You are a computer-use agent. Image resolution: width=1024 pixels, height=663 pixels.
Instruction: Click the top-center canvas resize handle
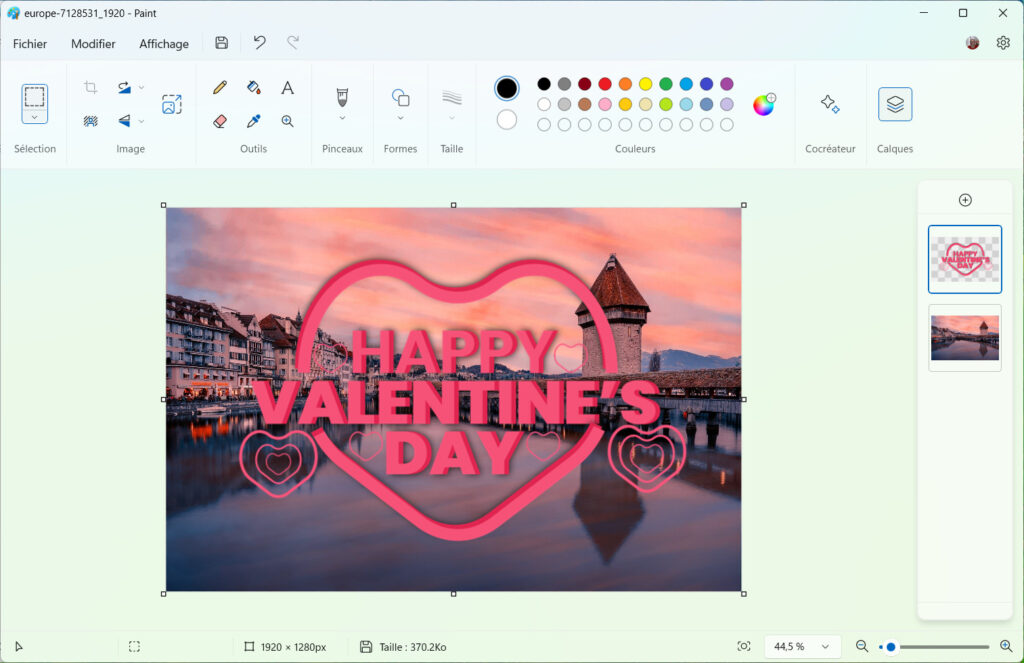pyautogui.click(x=454, y=205)
